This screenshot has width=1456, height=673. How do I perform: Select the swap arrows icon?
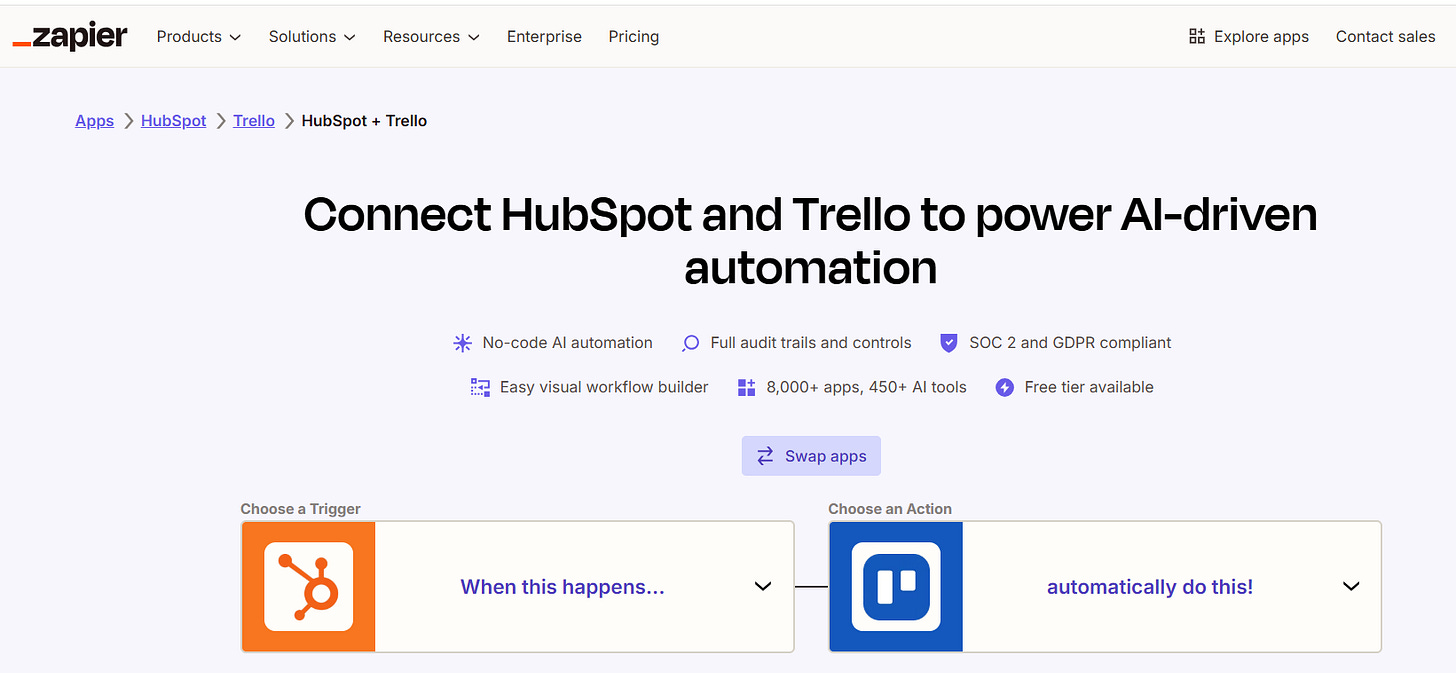[765, 456]
